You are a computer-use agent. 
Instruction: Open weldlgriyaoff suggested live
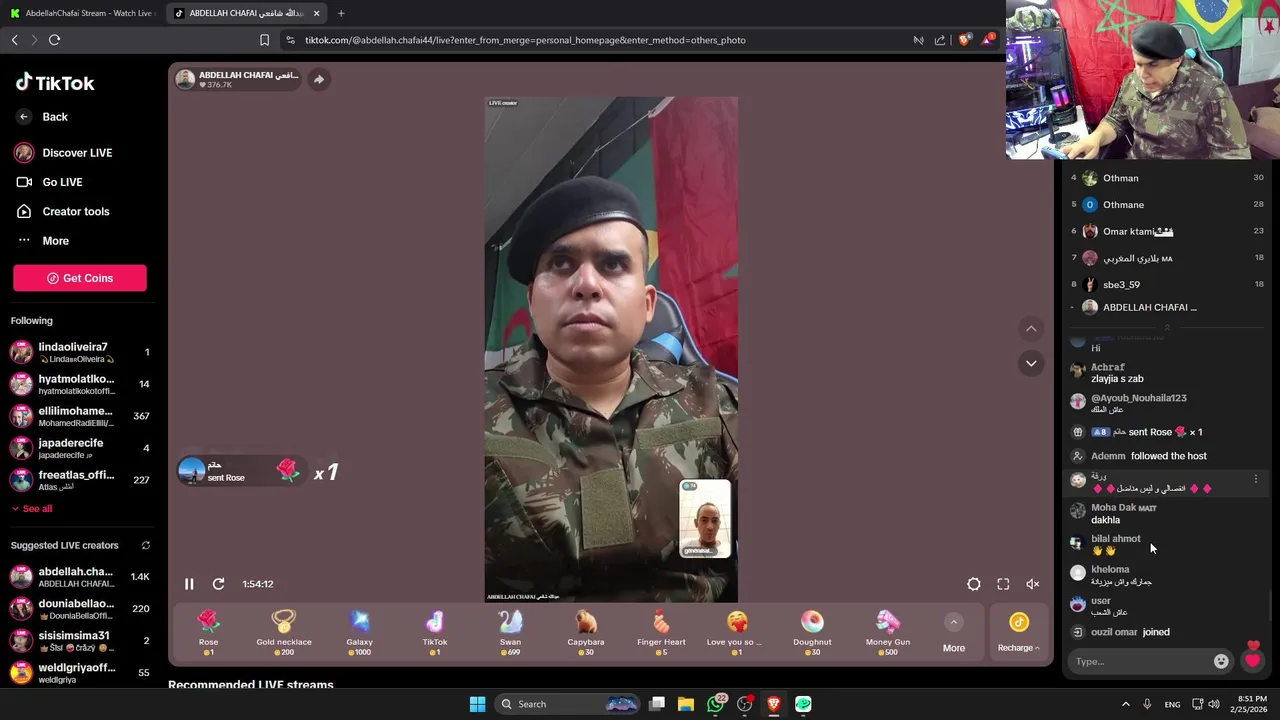click(78, 673)
